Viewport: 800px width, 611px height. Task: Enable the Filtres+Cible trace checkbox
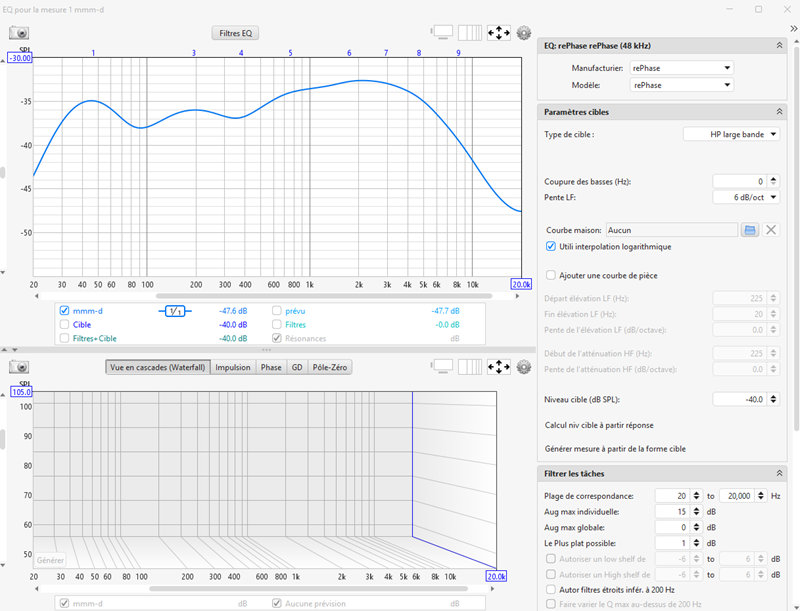(64, 338)
